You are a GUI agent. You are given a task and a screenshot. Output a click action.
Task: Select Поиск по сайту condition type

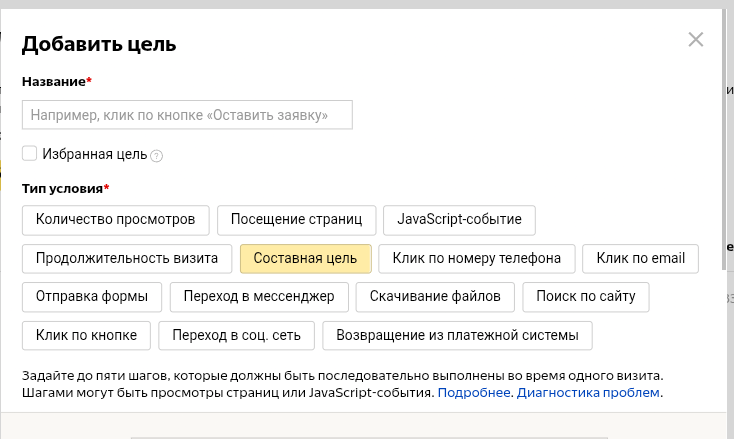tap(586, 297)
